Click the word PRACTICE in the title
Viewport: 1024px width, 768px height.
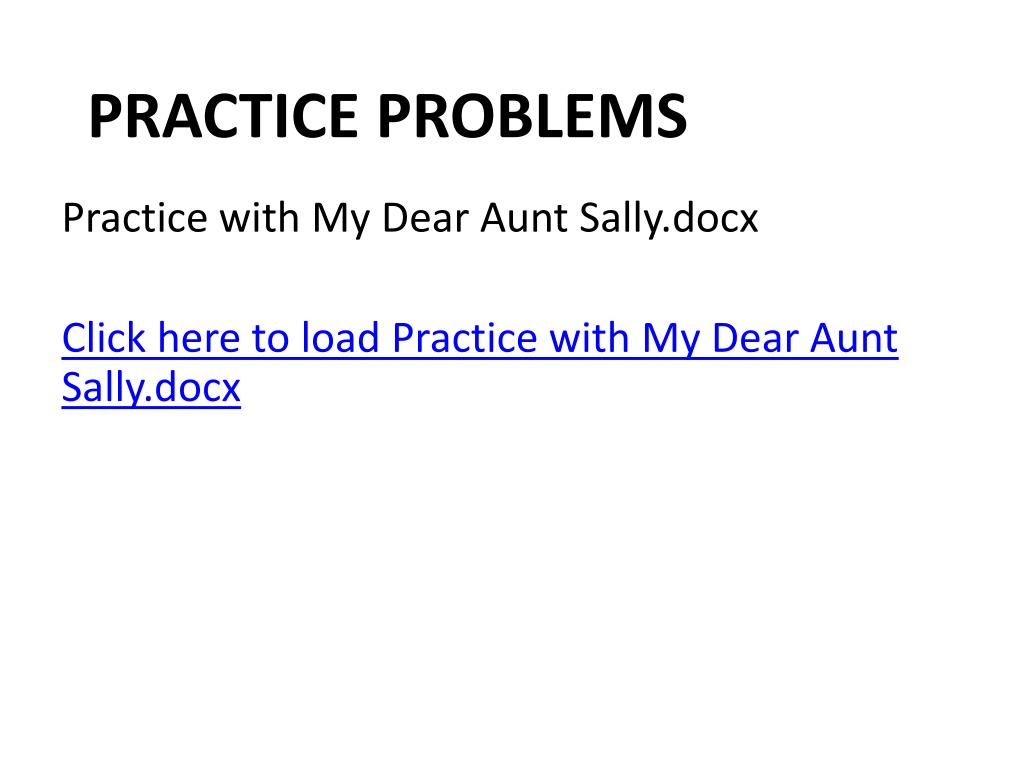223,116
